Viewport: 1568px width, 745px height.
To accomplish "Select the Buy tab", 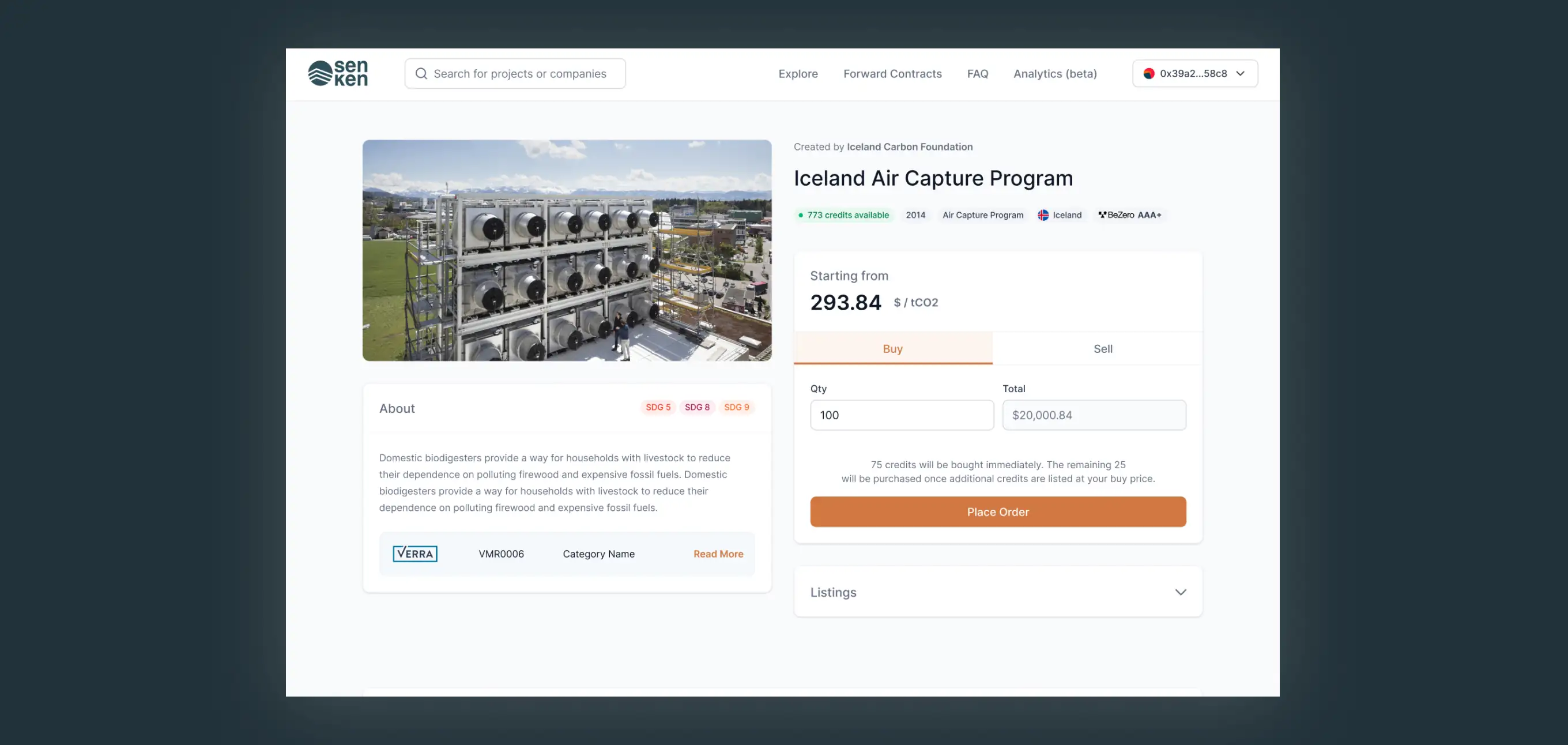I will [x=892, y=348].
